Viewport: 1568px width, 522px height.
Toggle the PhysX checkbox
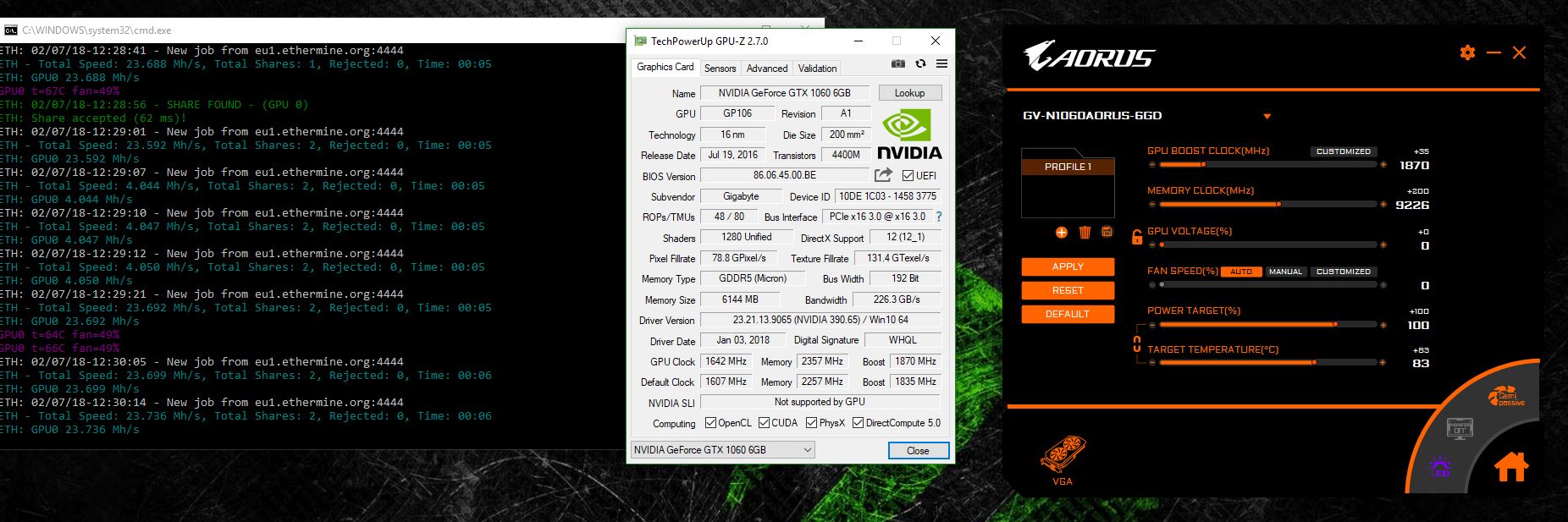[811, 423]
